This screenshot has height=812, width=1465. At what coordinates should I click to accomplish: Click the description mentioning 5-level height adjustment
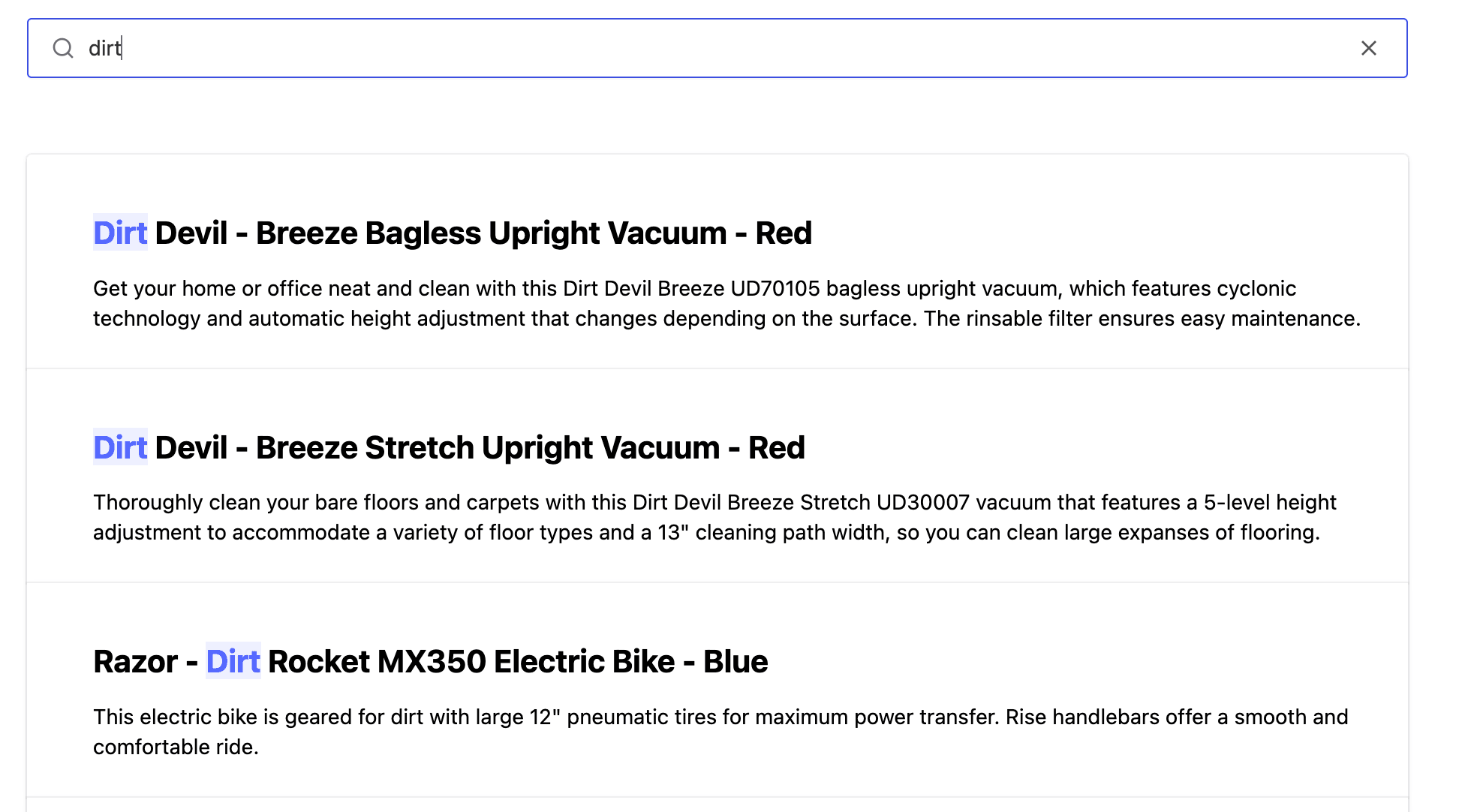[x=714, y=518]
